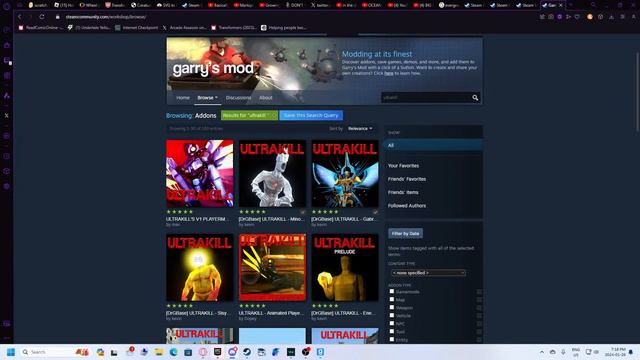This screenshot has height=360, width=640.
Task: Click Save This Search Query button
Action: (311, 116)
